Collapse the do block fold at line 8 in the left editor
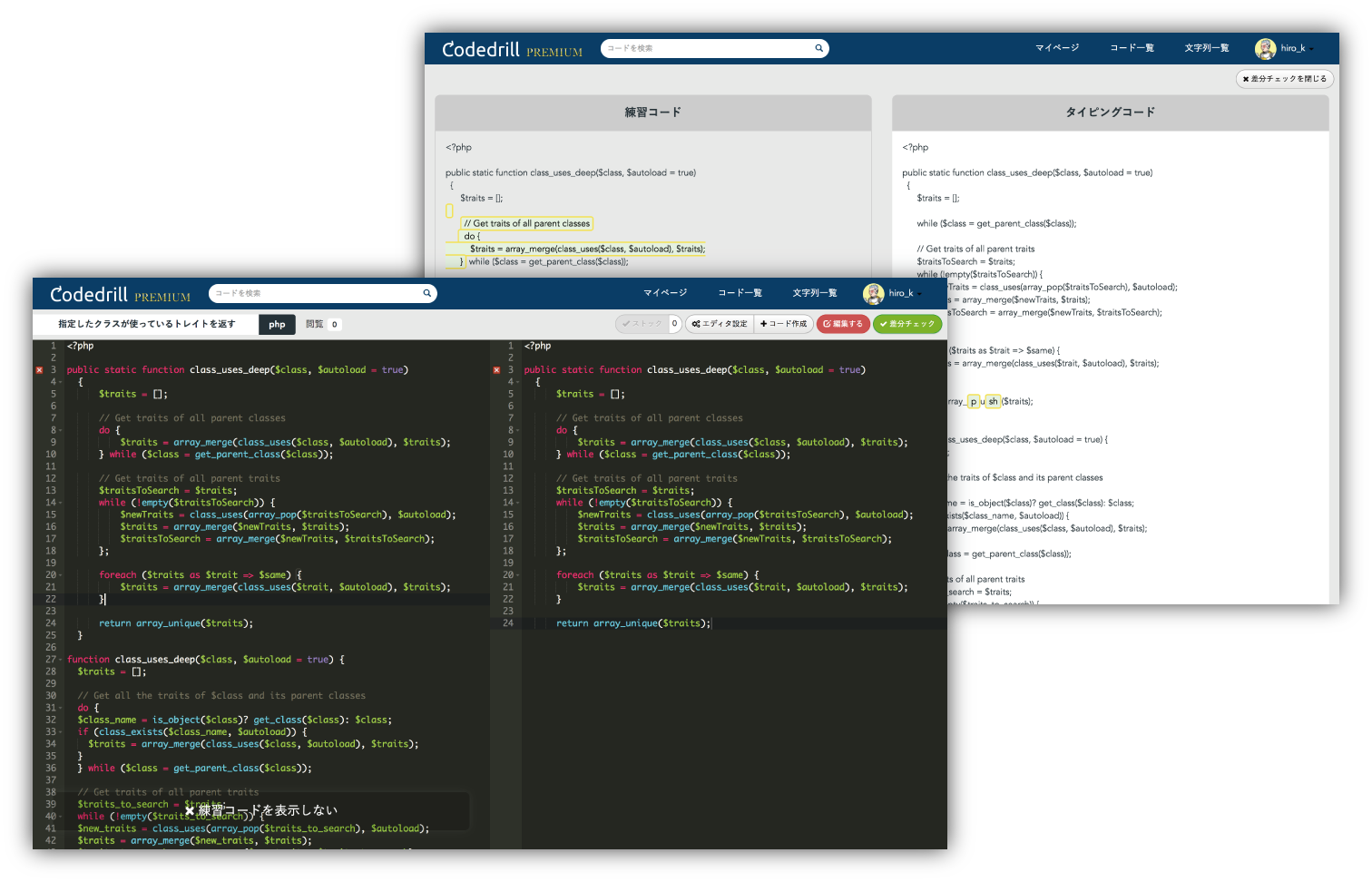Screen dimensions: 1372x882 coord(60,430)
